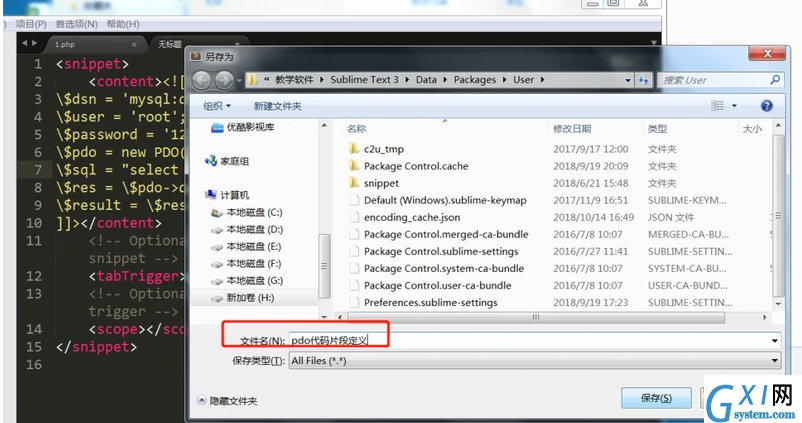Close the 另存为 dialog

pyautogui.click(x=767, y=53)
